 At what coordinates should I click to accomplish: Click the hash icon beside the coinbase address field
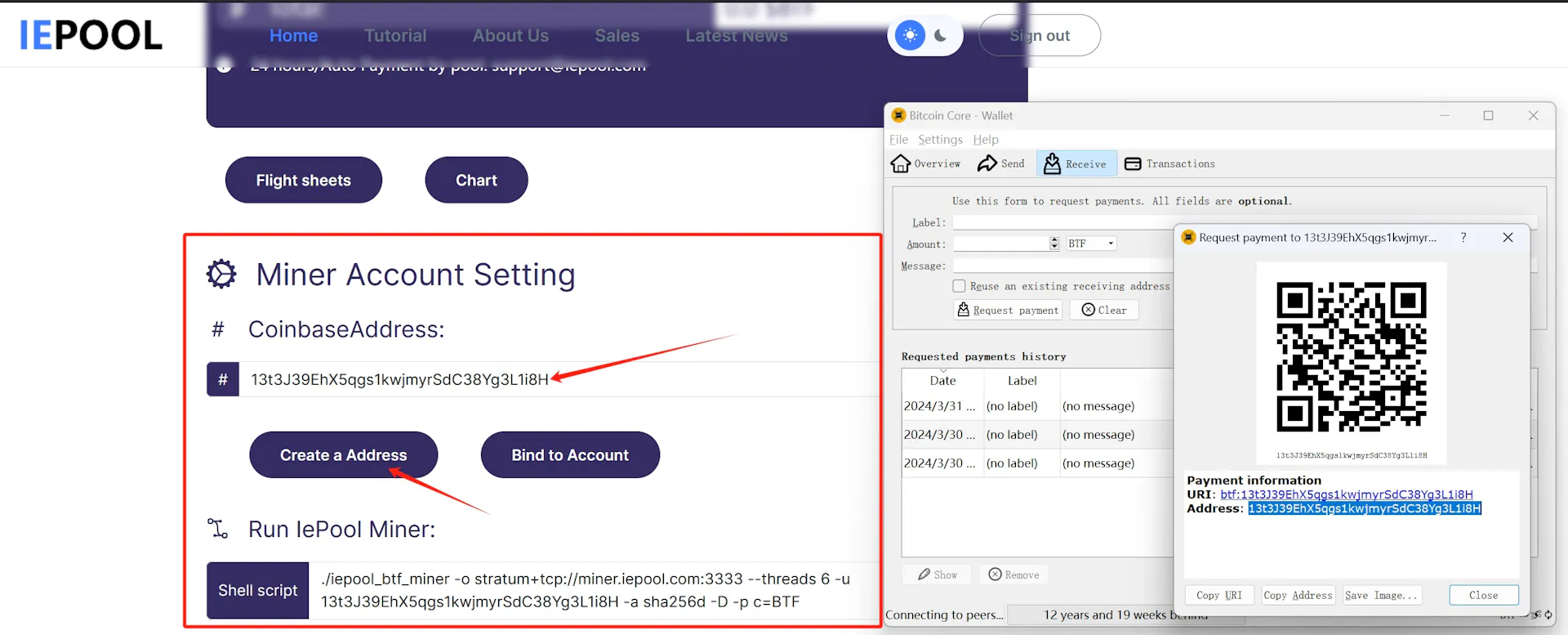coord(223,379)
